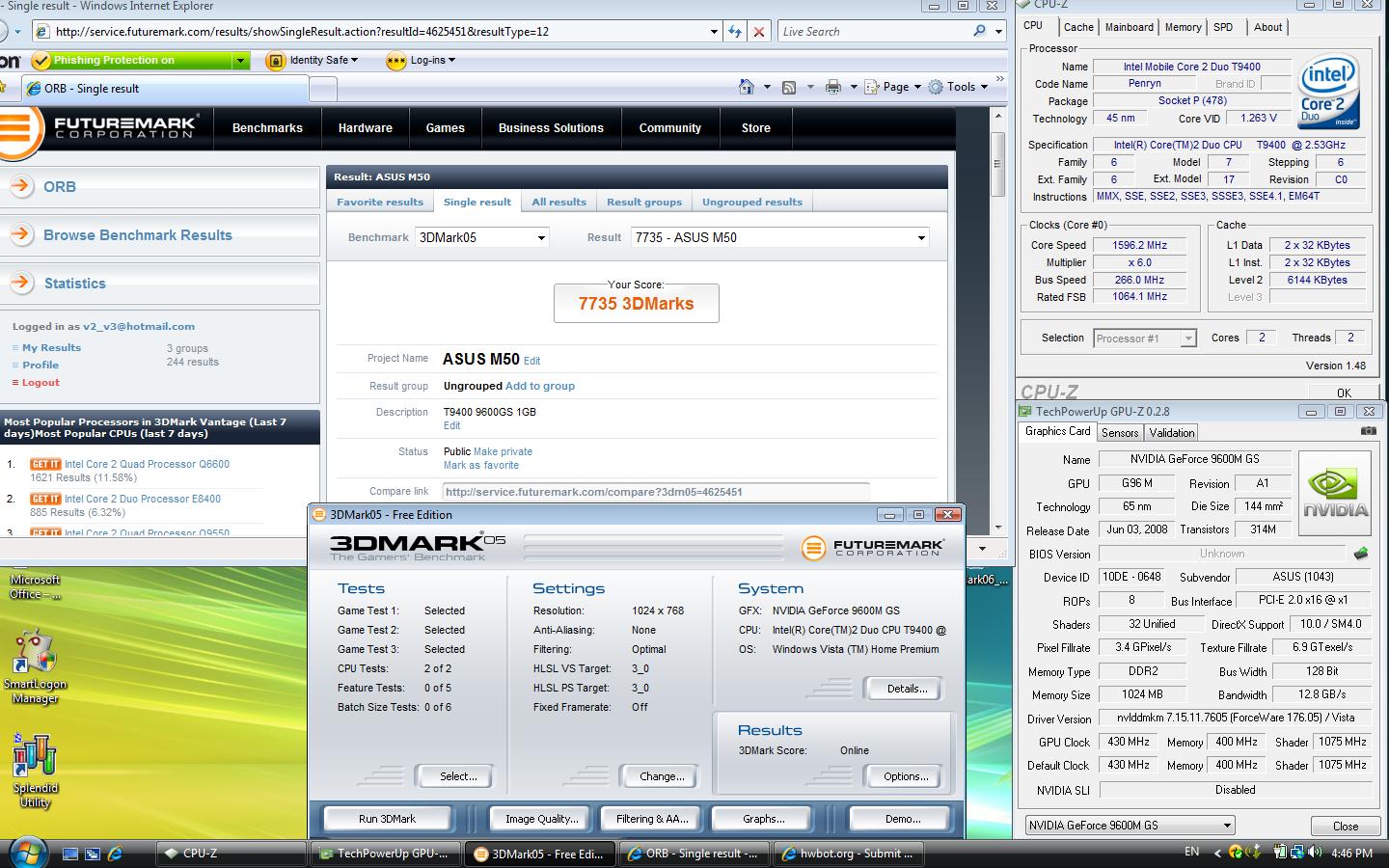This screenshot has height=868, width=1389.
Task: Click the Compare link URL field
Action: coord(656,492)
